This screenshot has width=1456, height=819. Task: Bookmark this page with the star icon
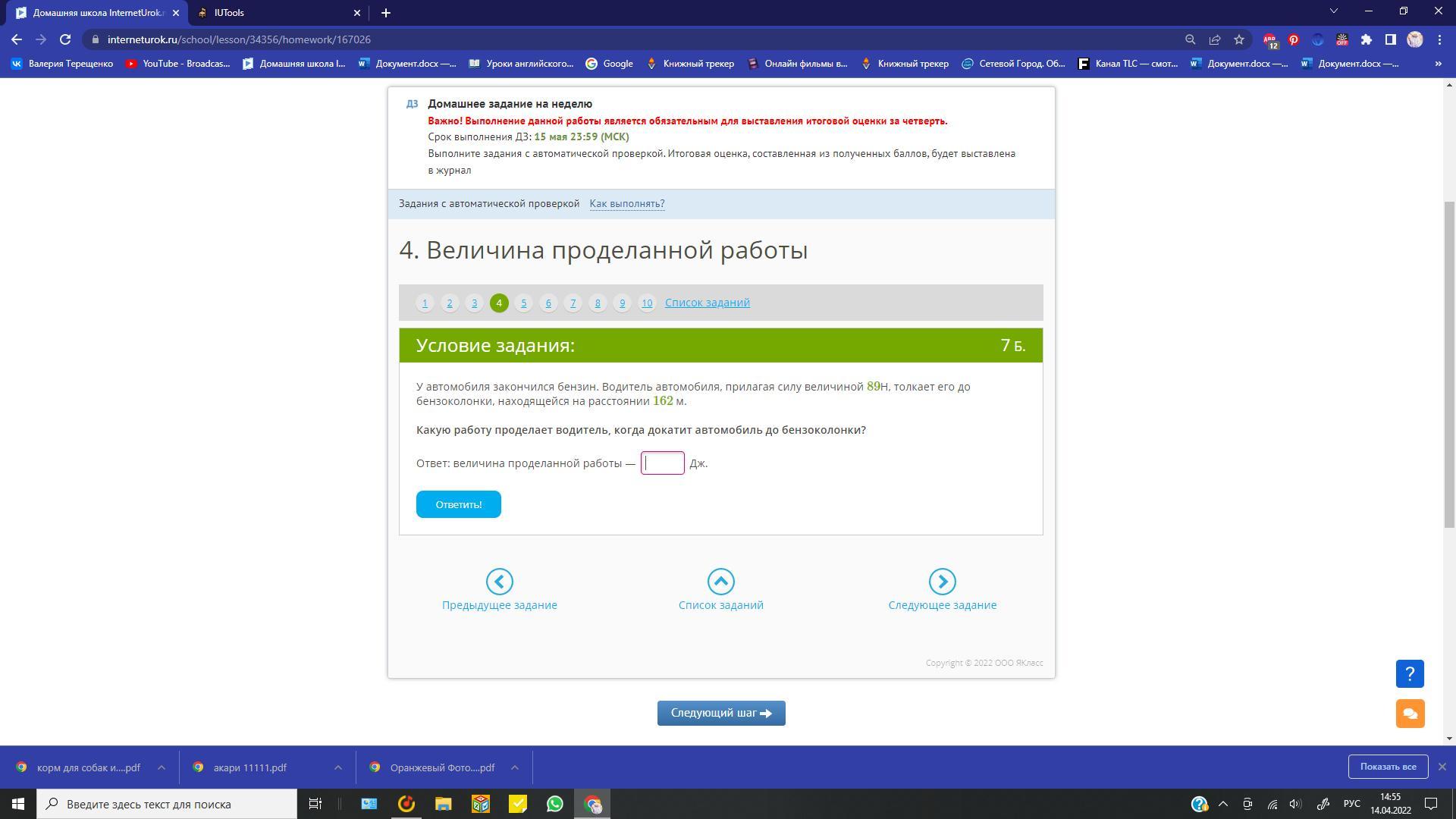(1239, 39)
